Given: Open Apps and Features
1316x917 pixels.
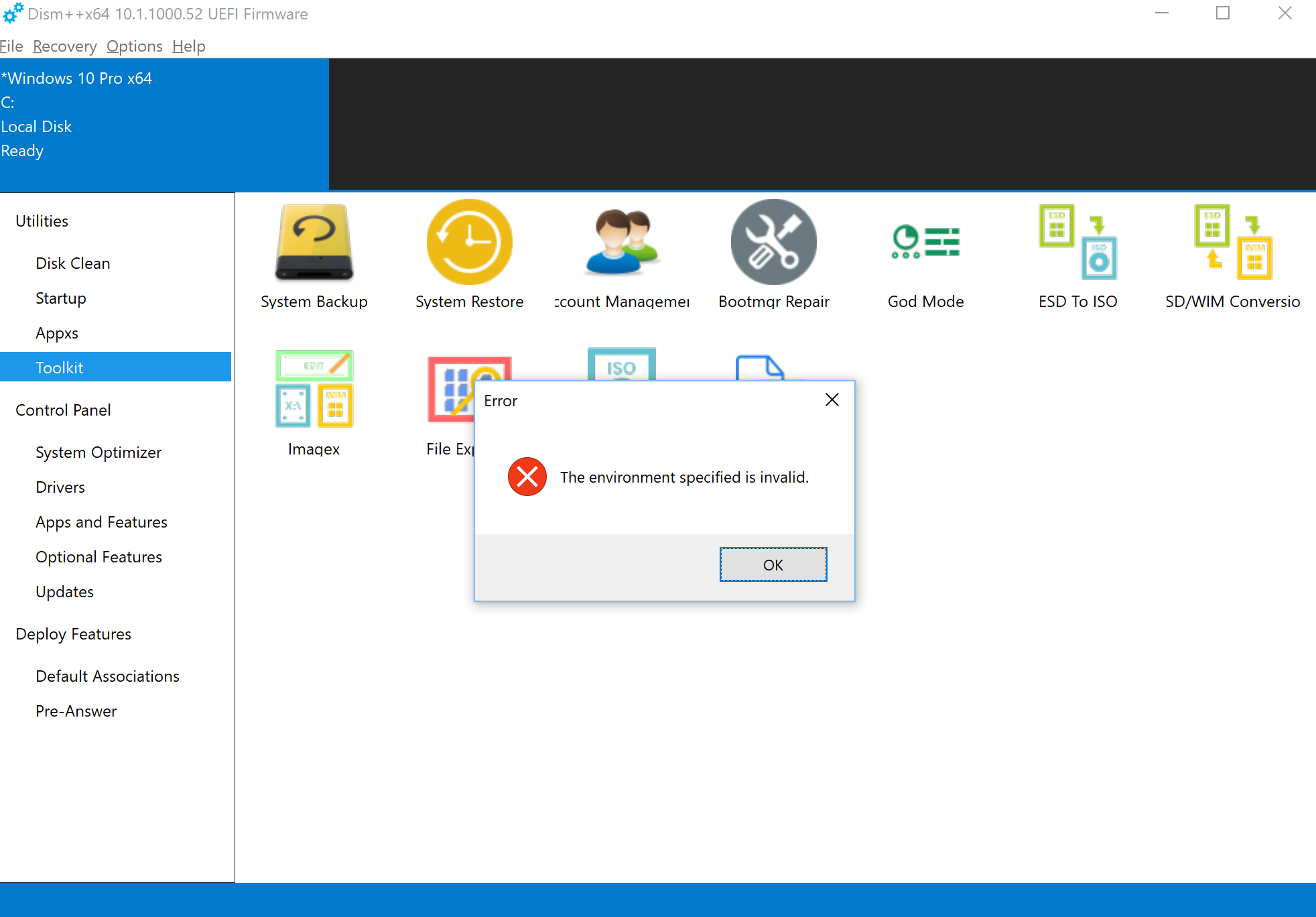Looking at the screenshot, I should point(101,522).
